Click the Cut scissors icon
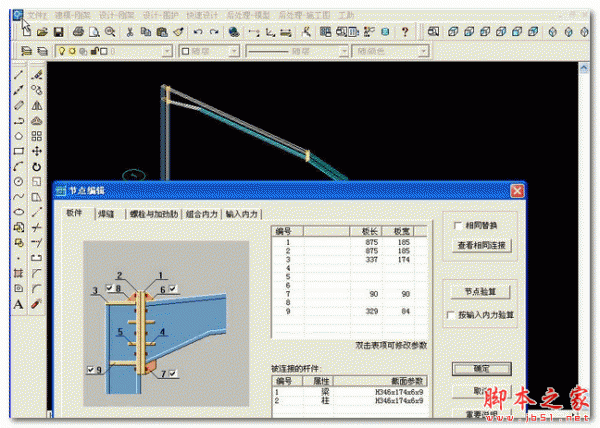The height and width of the screenshot is (428, 600). coord(130,32)
